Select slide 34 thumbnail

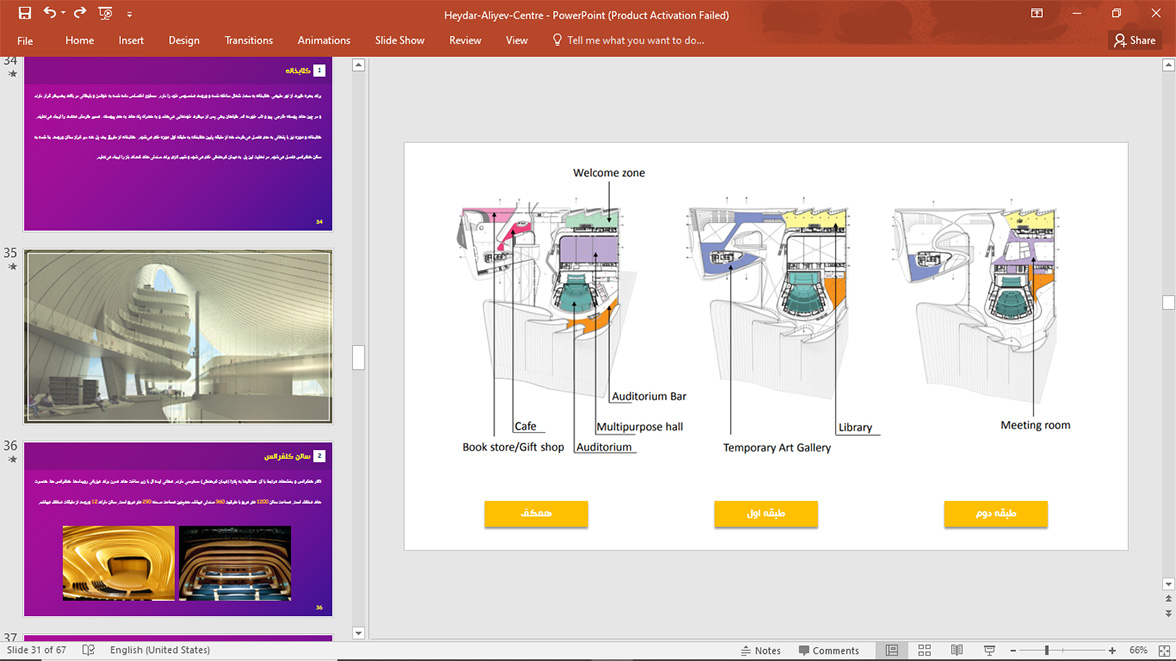click(178, 144)
